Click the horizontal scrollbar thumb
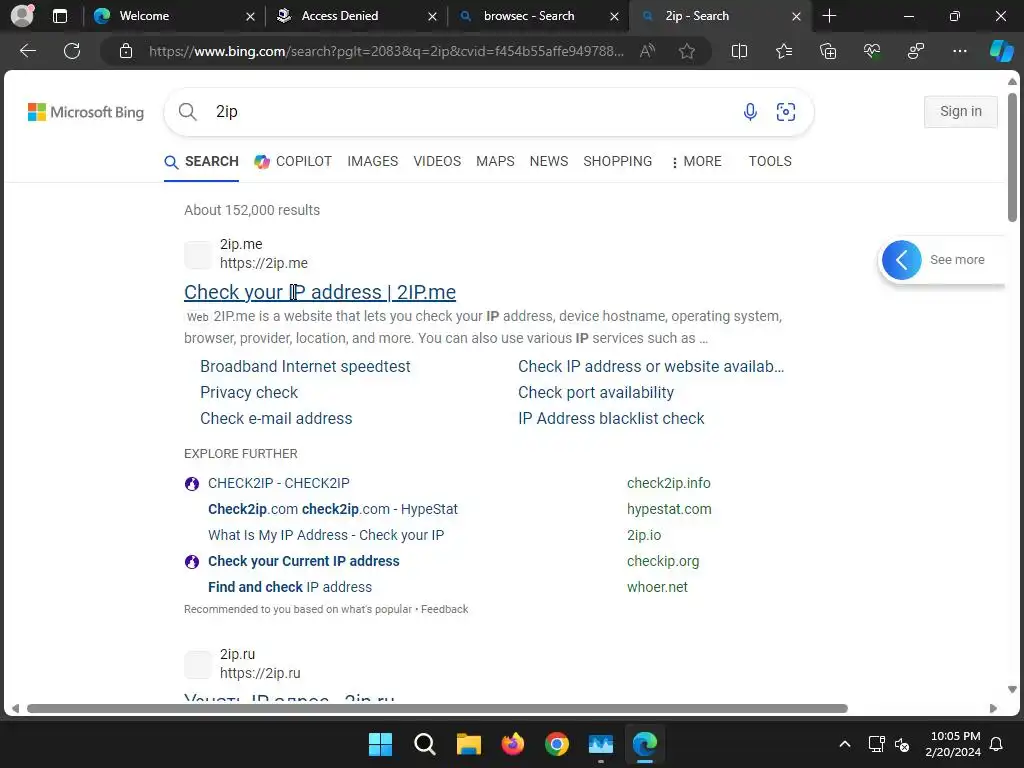 (437, 709)
